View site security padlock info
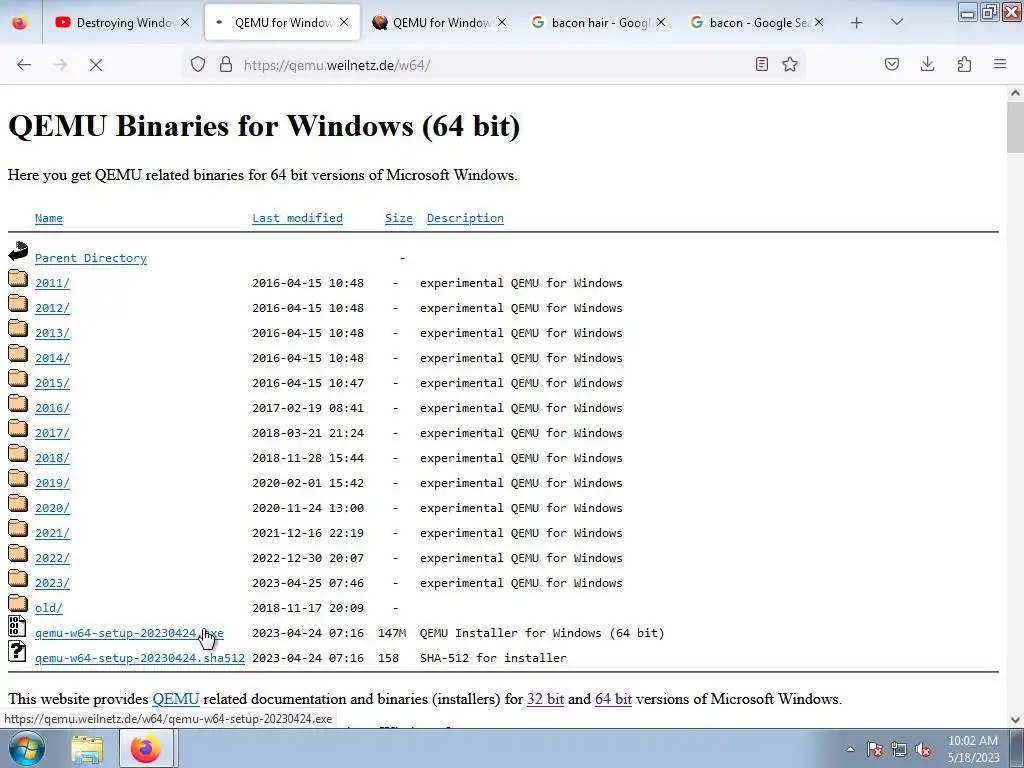The height and width of the screenshot is (768, 1024). 226,65
